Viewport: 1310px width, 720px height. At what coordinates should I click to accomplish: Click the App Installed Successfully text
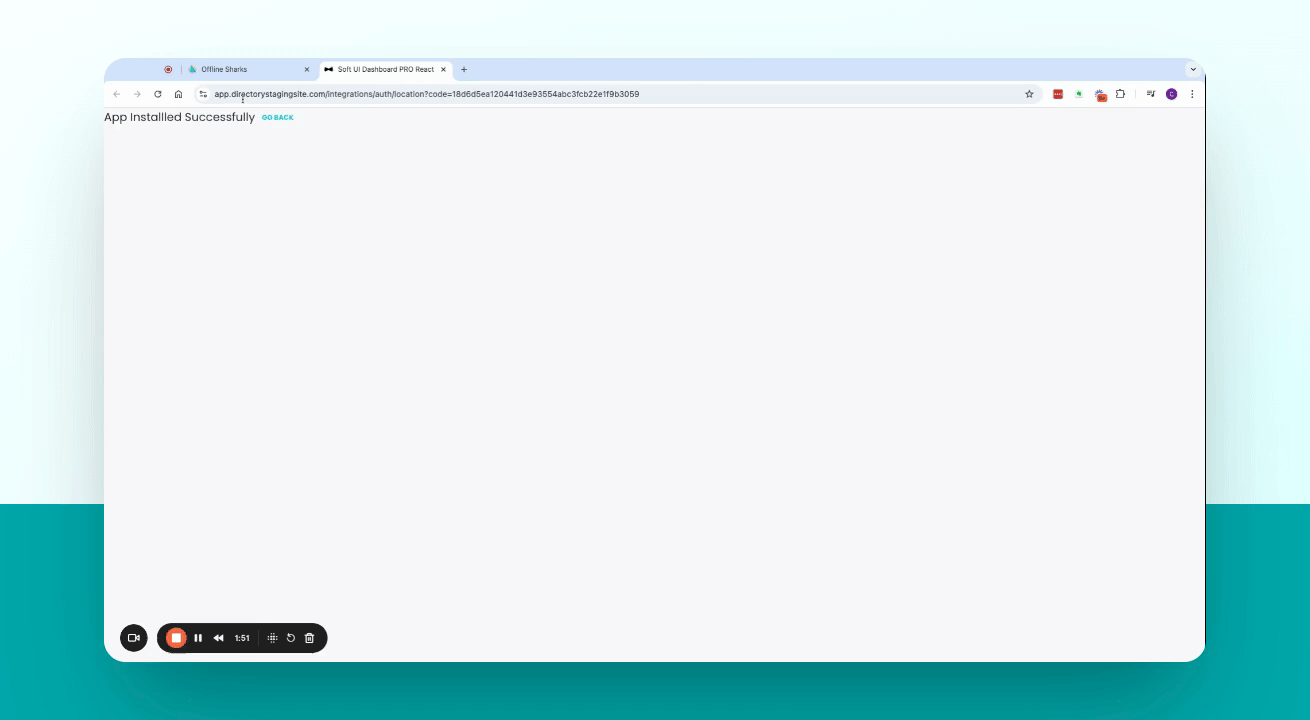(179, 117)
